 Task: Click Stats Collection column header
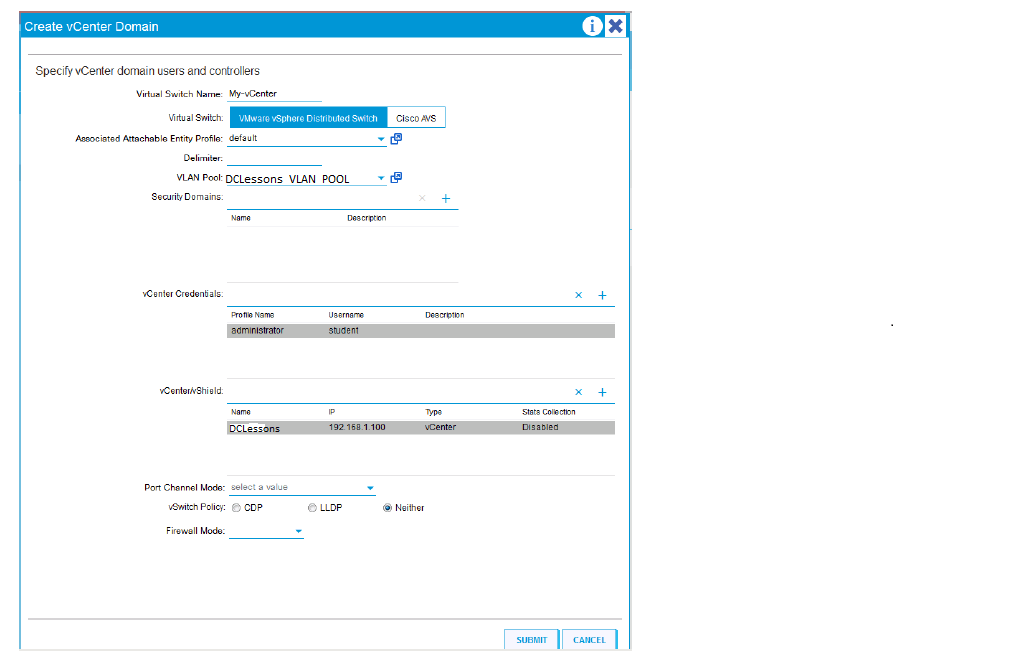coord(549,412)
